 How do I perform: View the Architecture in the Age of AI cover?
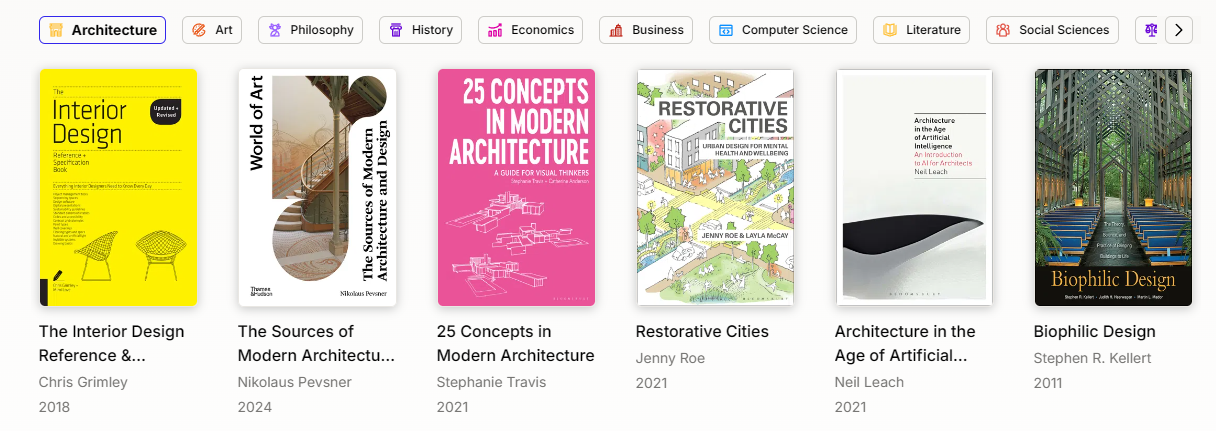(x=914, y=187)
